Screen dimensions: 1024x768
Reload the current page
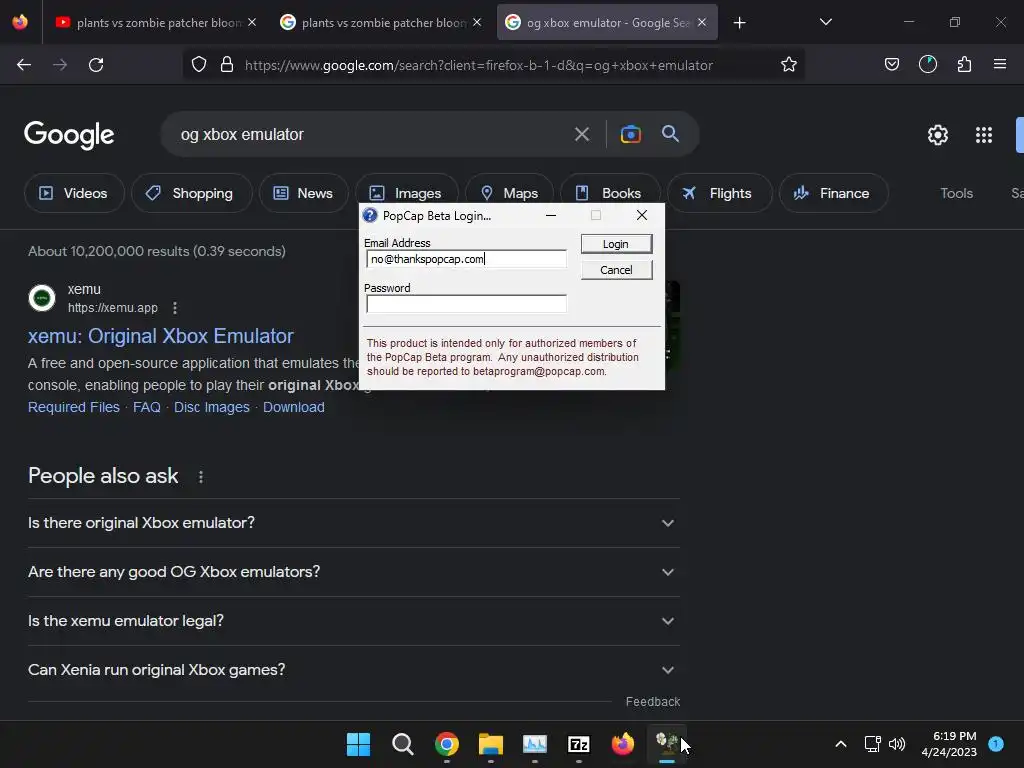pyautogui.click(x=96, y=65)
